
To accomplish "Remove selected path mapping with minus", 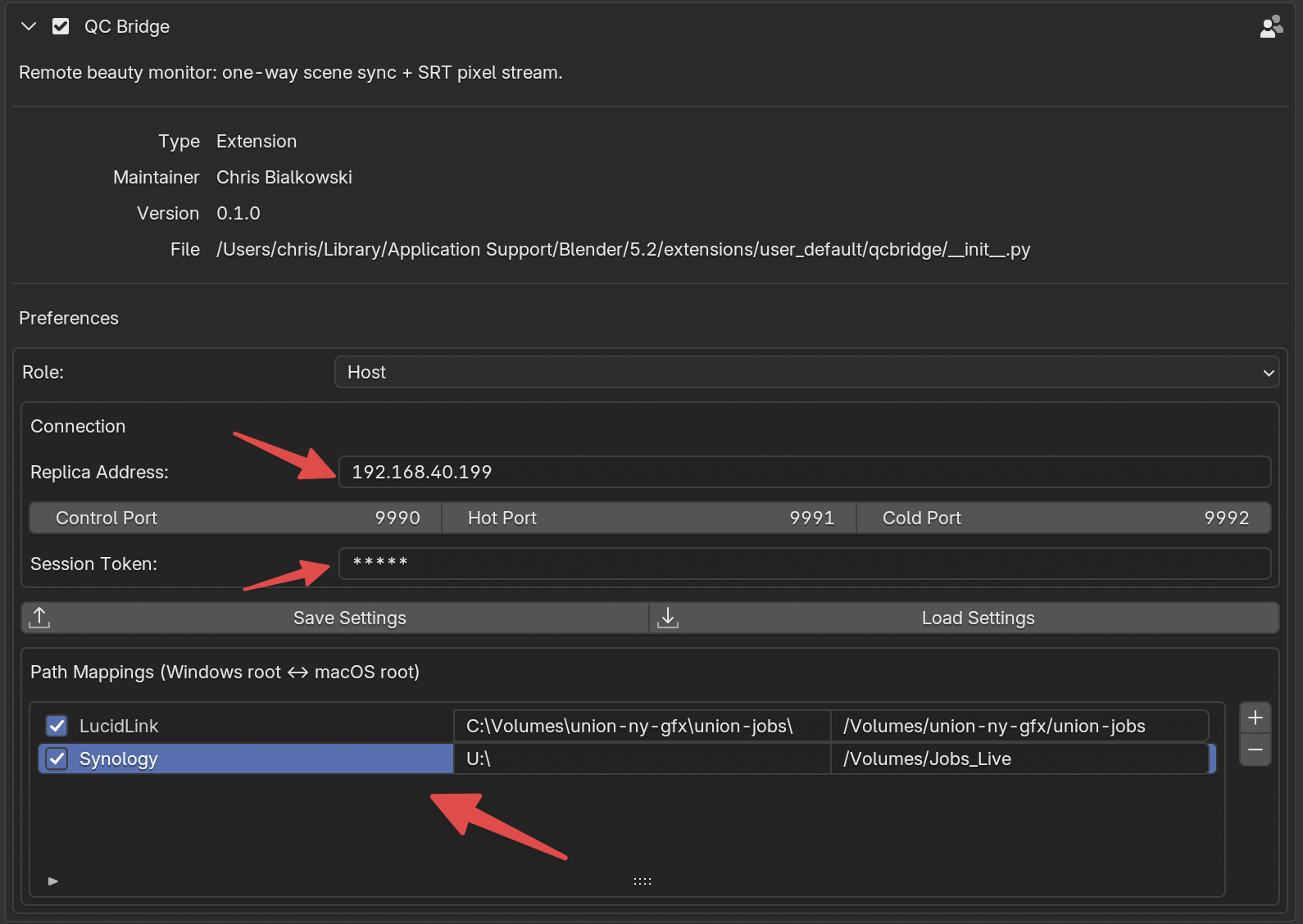I will (1255, 750).
